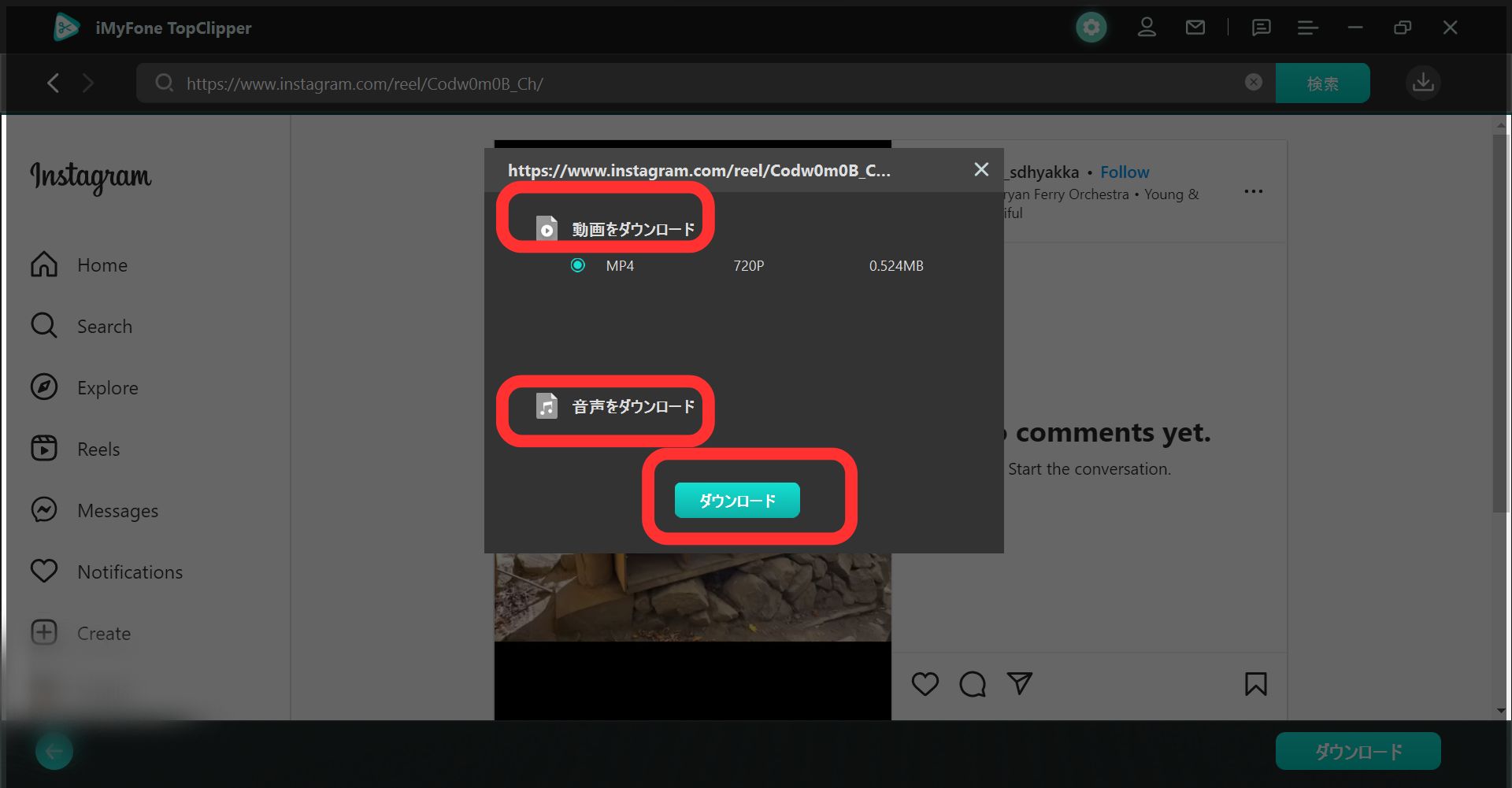1512x788 pixels.
Task: Click the page vertical scrollbar
Action: point(1500,323)
